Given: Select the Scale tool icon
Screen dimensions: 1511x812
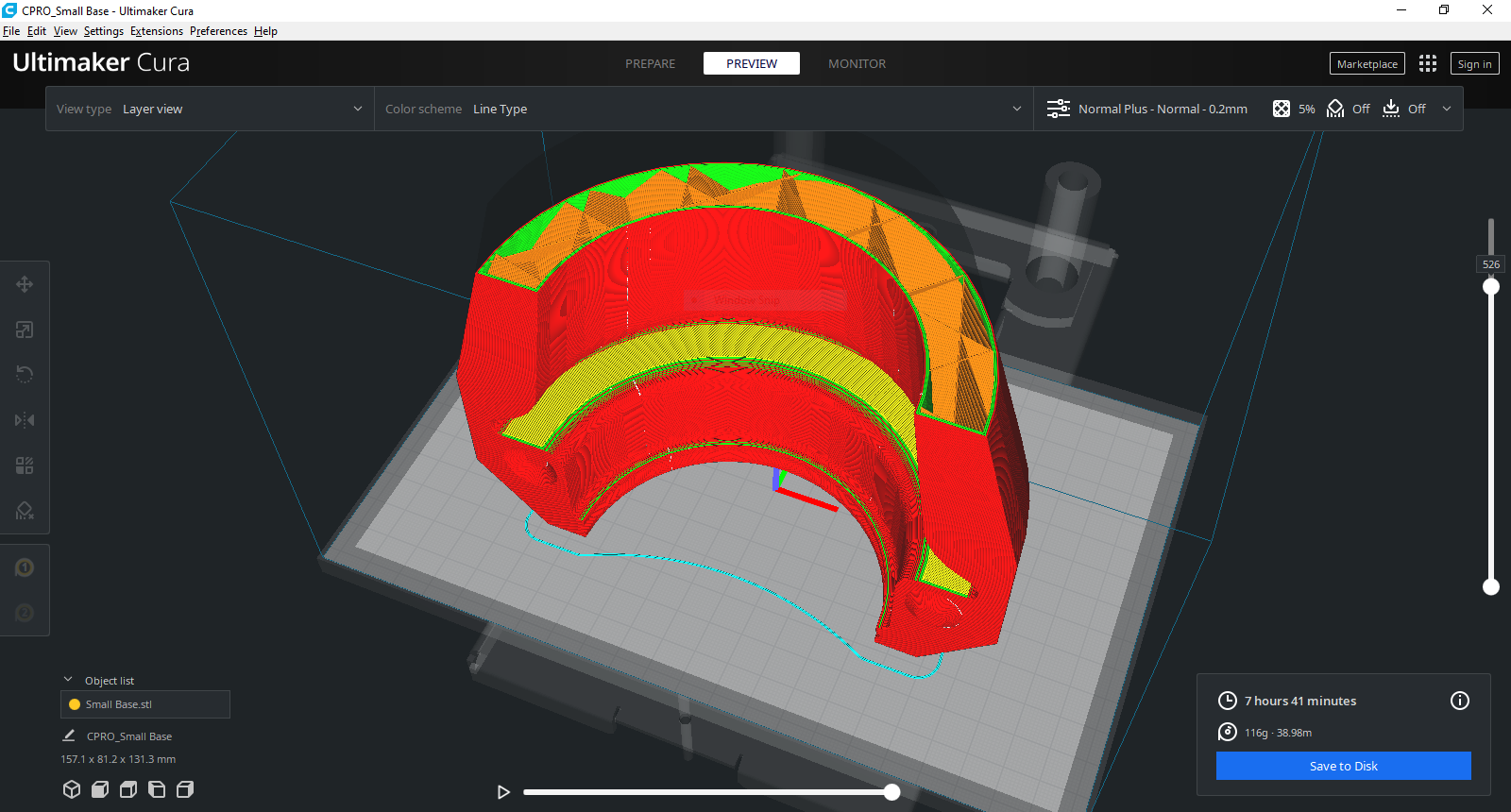Looking at the screenshot, I should click(25, 330).
